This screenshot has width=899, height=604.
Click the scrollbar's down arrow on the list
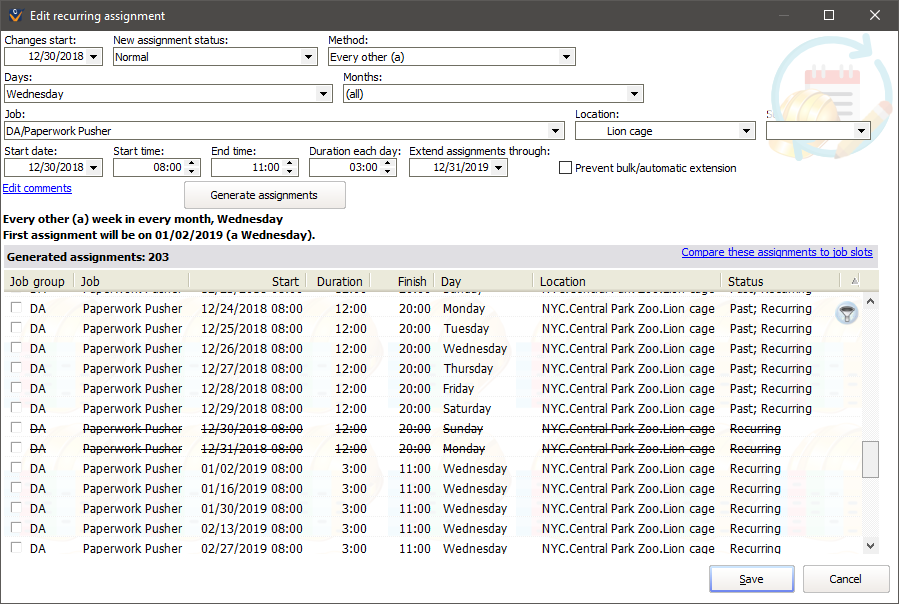869,545
